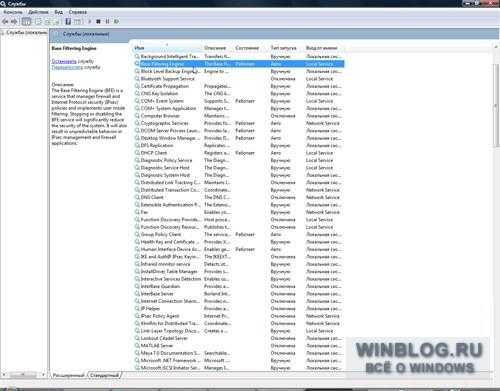Select Службы (локальные) in the console tree
The height and width of the screenshot is (391, 500).
click(x=26, y=33)
